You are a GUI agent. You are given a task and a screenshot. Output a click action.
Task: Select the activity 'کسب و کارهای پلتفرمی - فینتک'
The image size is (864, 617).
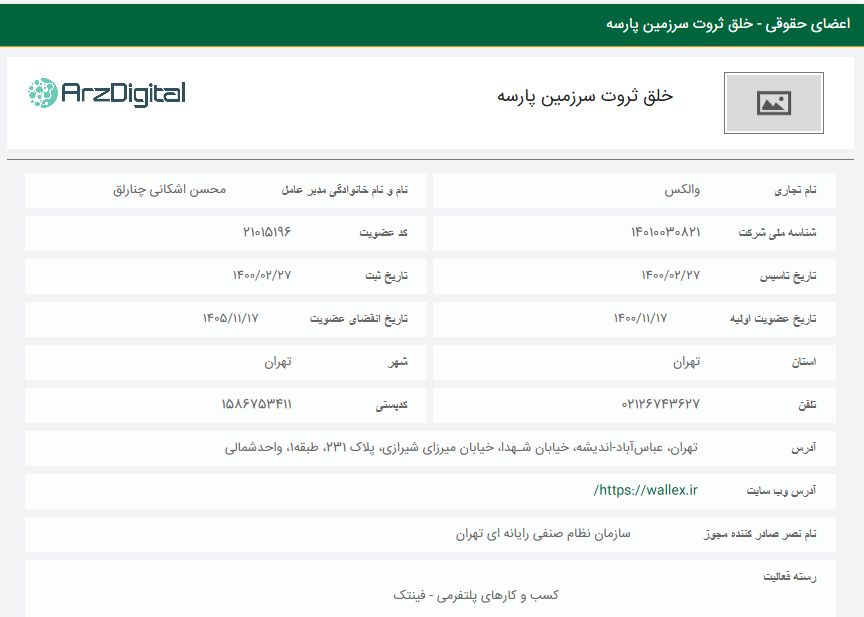point(476,596)
